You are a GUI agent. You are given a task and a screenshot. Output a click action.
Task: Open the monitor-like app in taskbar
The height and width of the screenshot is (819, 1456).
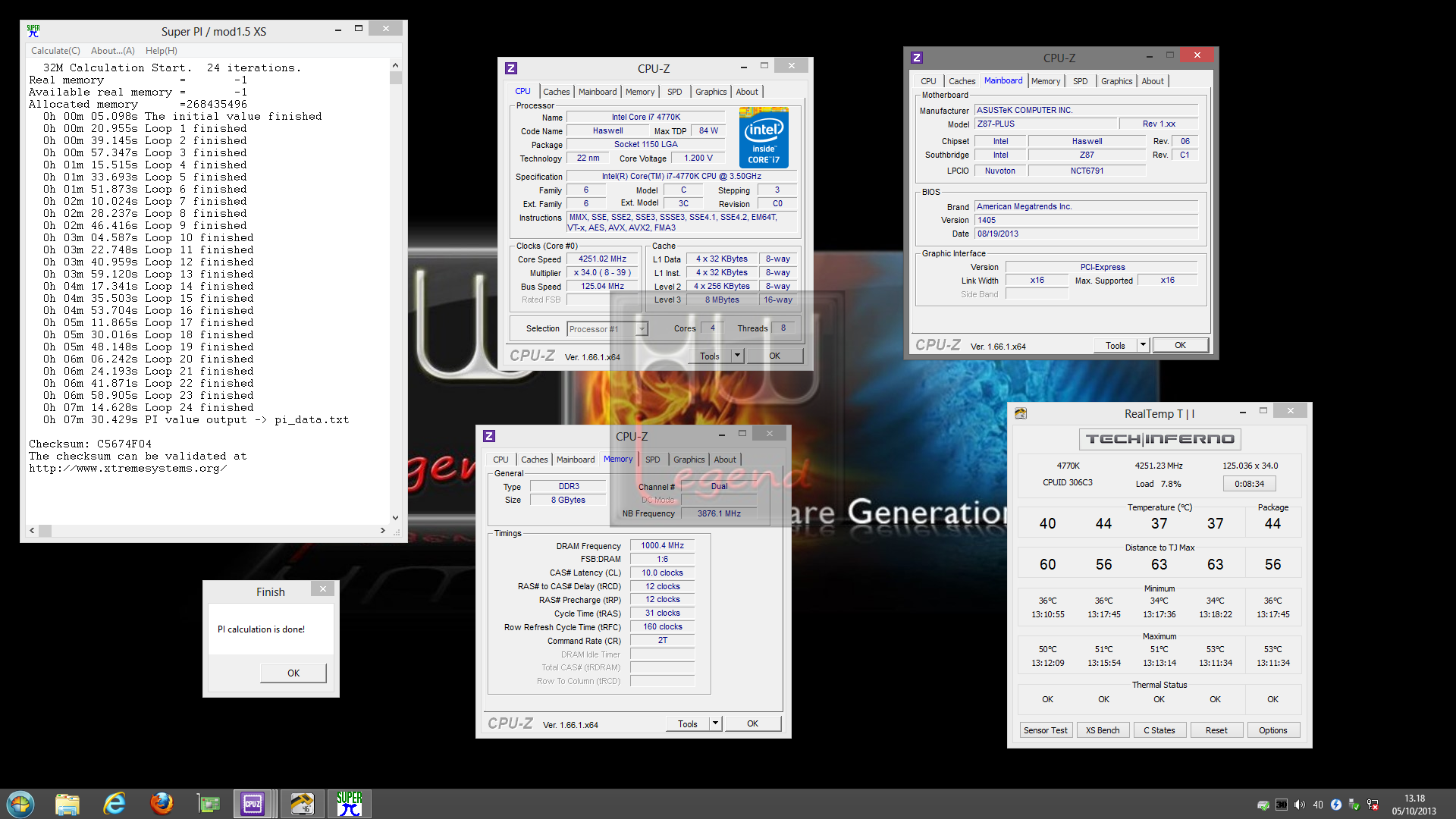(x=209, y=803)
